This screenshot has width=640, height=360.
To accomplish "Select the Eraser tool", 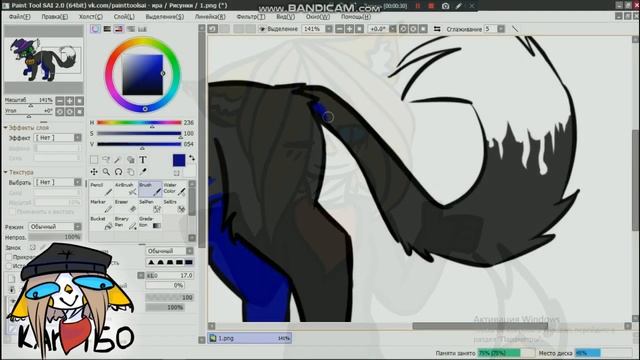I will click(x=126, y=206).
